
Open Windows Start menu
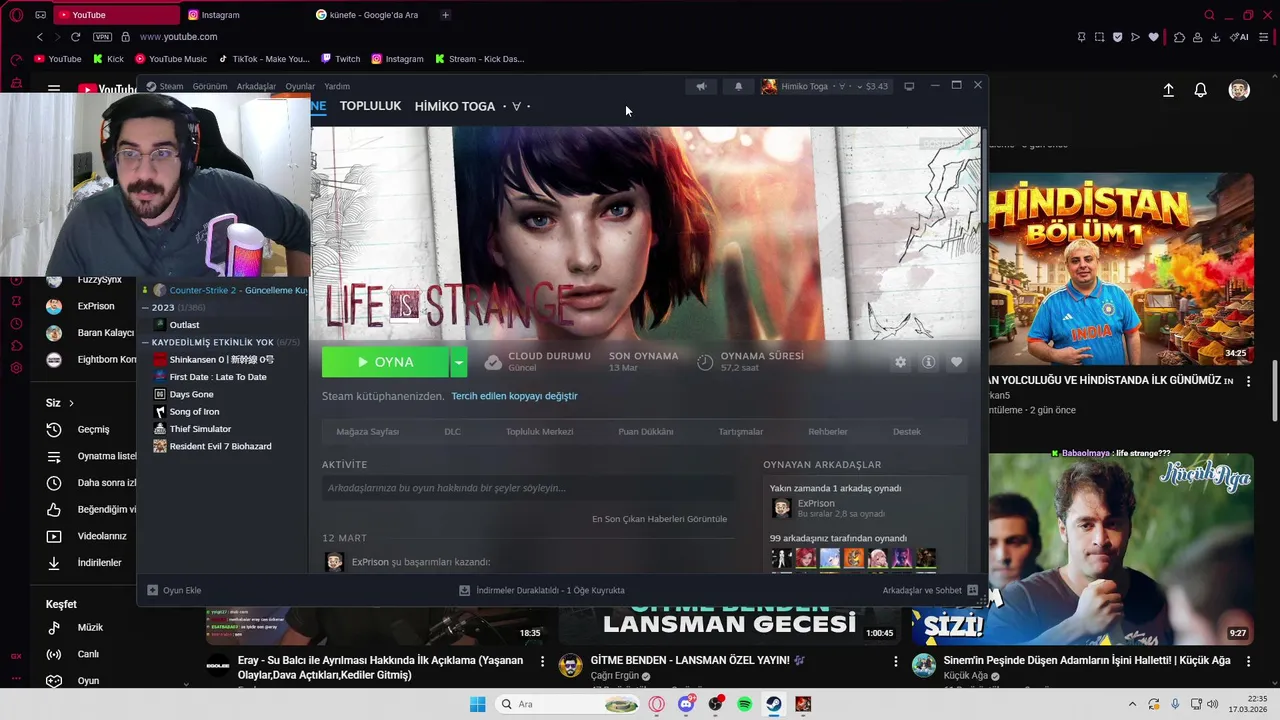point(478,704)
